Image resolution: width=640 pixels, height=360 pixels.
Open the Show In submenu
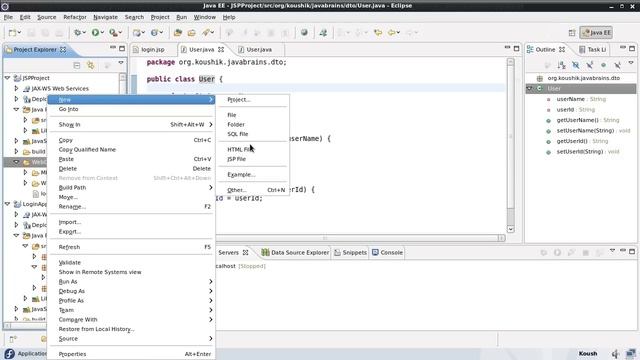[131, 124]
